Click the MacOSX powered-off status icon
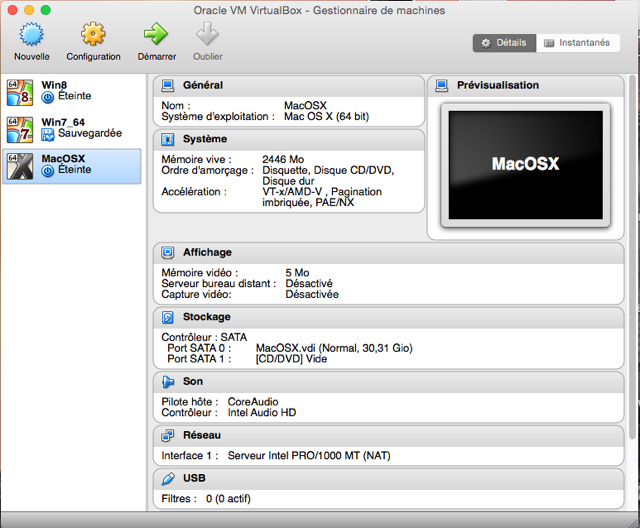 [x=48, y=171]
